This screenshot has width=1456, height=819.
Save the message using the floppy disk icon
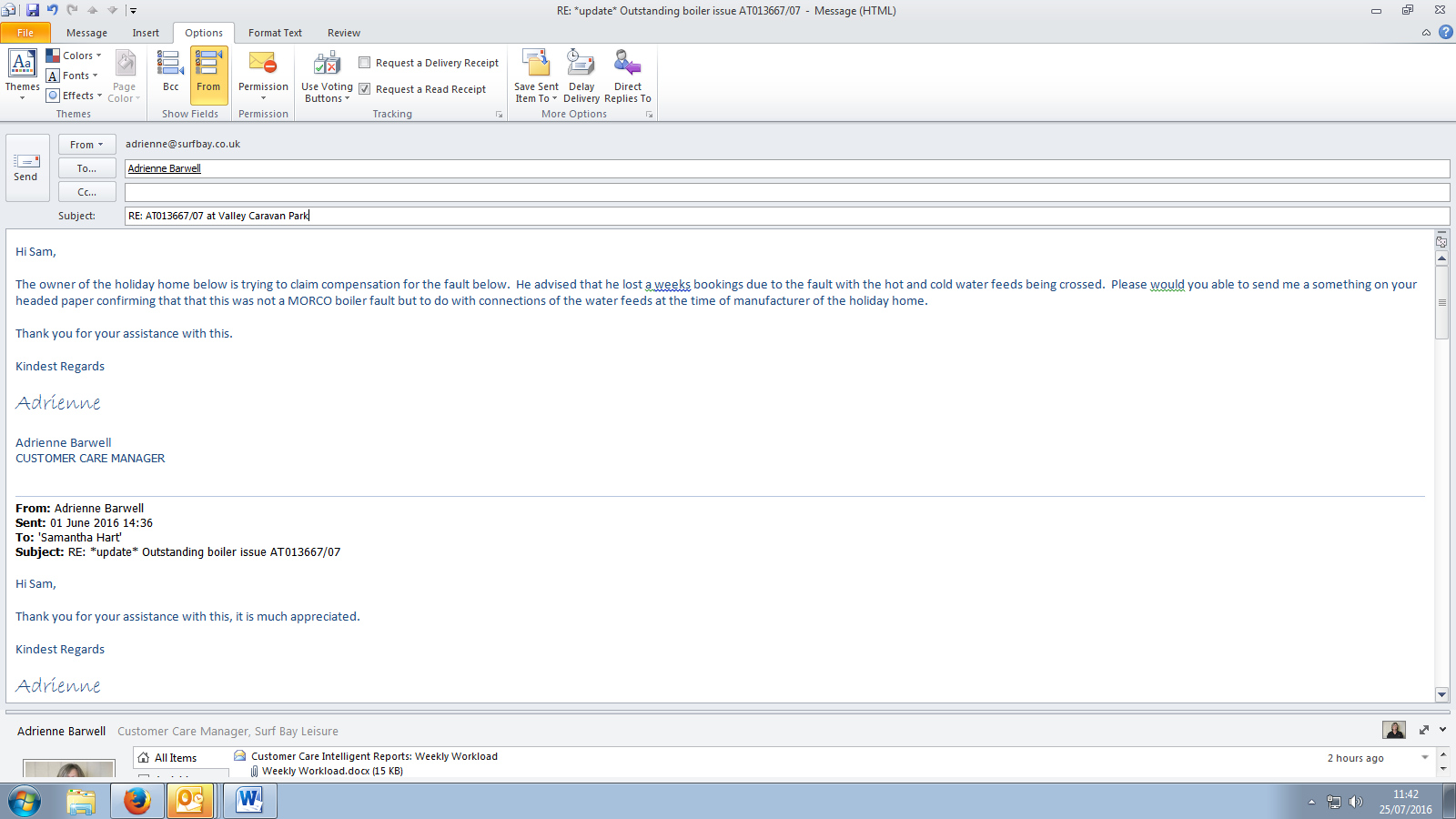[x=33, y=10]
